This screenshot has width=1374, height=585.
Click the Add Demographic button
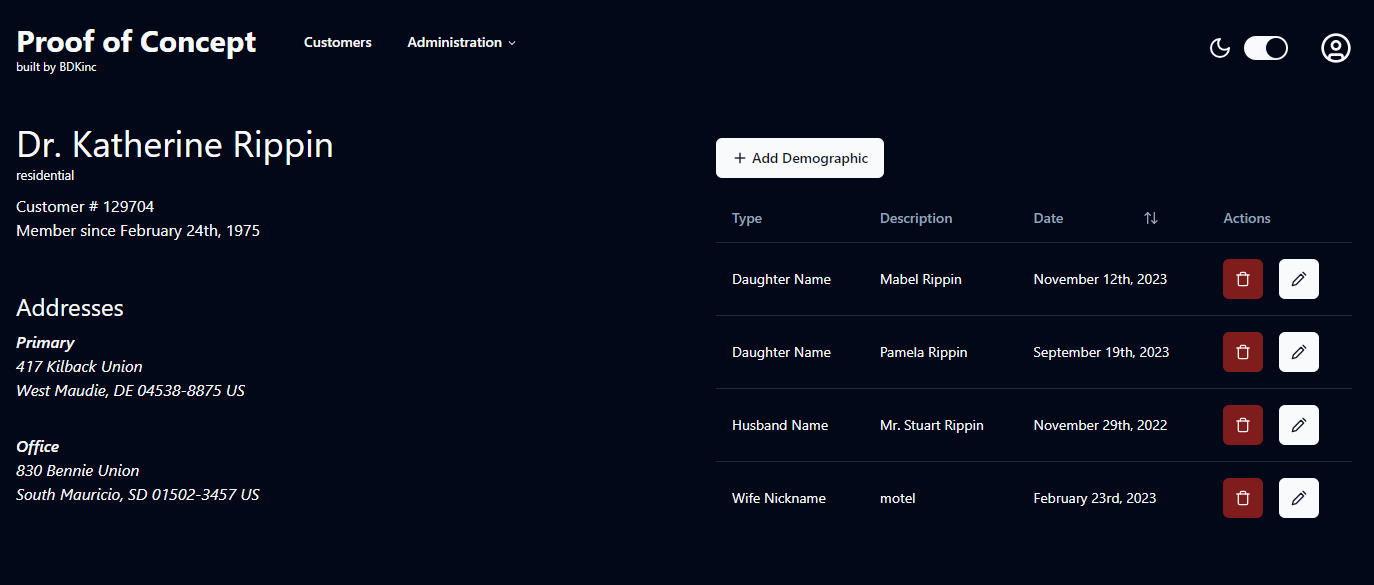[799, 158]
